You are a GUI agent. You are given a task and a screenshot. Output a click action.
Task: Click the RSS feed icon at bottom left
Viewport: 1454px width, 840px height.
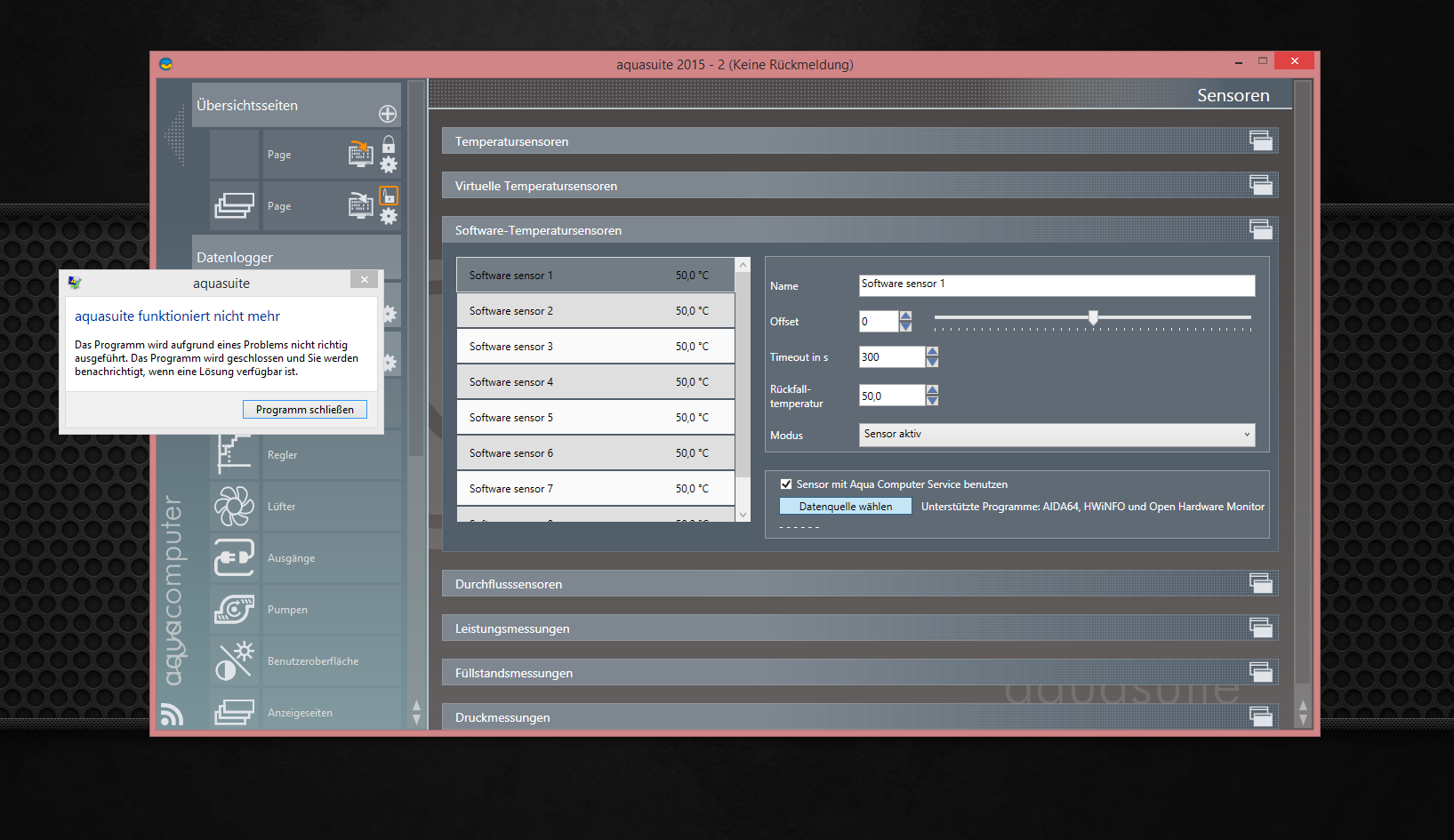pos(172,714)
